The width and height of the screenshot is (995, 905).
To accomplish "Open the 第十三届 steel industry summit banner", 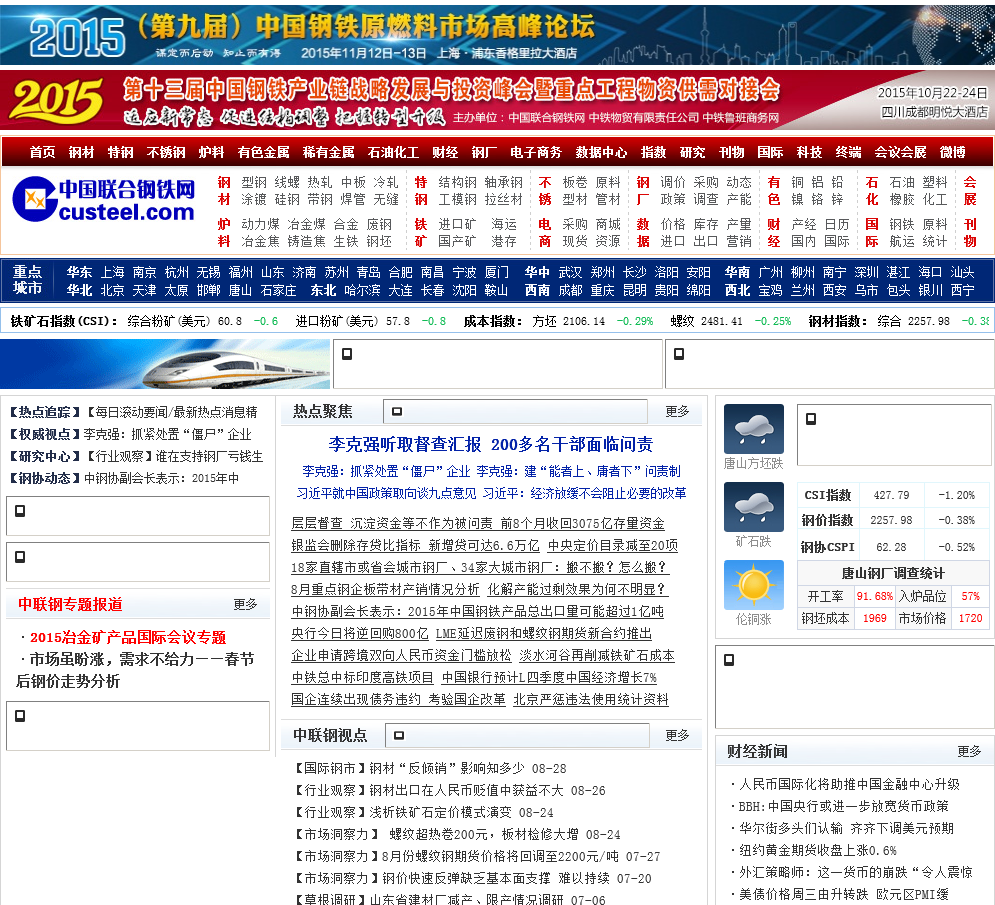I will 498,100.
